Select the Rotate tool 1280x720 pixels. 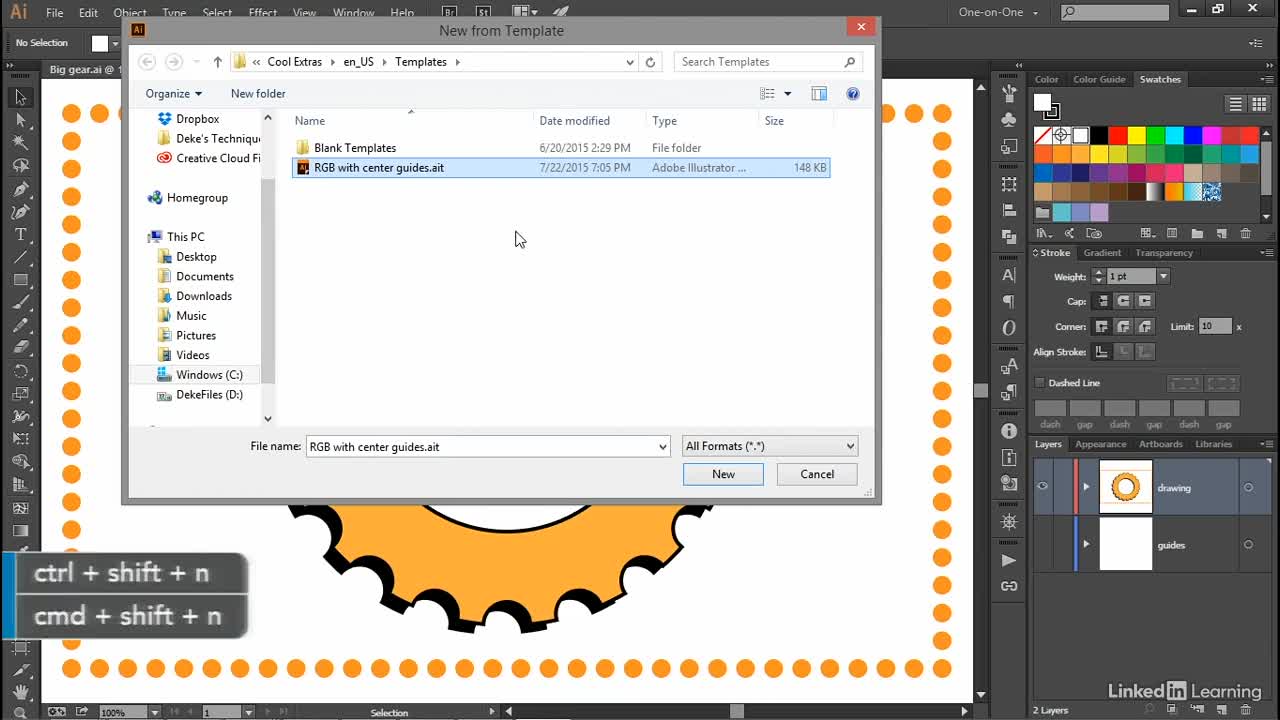pyautogui.click(x=20, y=371)
